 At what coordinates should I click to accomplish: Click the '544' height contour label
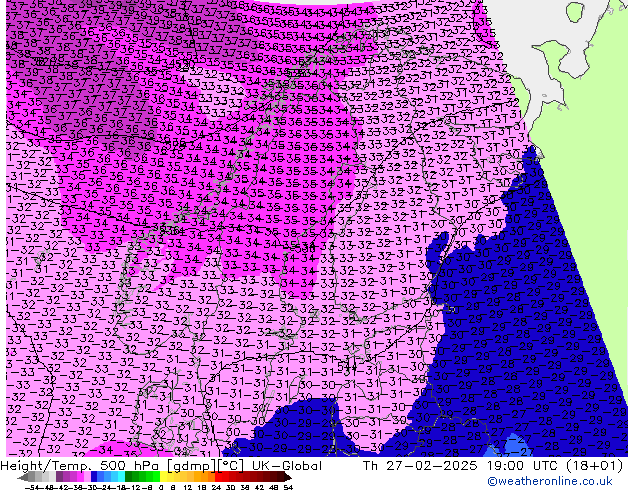coord(347,367)
